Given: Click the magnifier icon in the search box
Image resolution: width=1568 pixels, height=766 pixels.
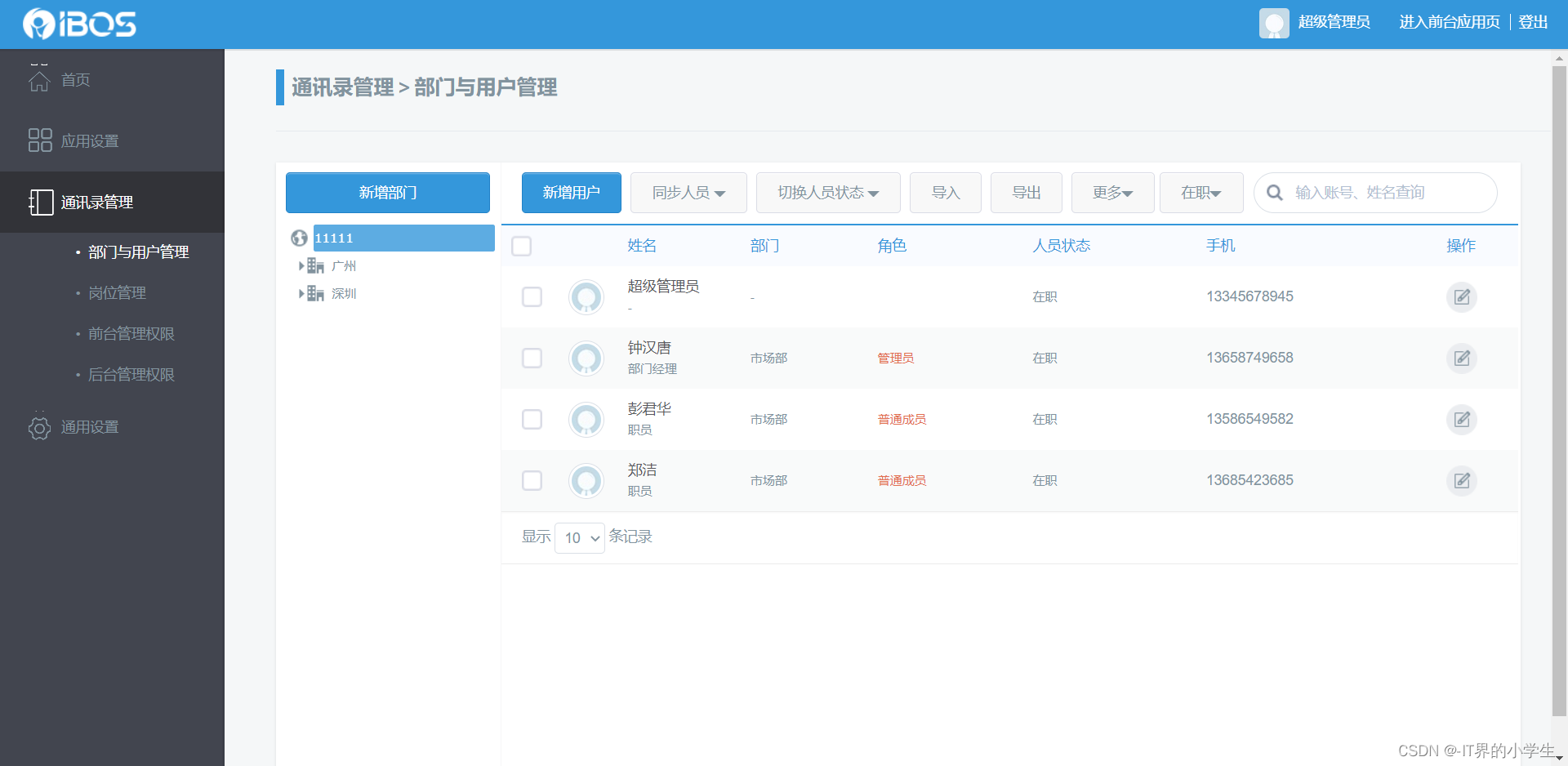Looking at the screenshot, I should click(x=1275, y=192).
